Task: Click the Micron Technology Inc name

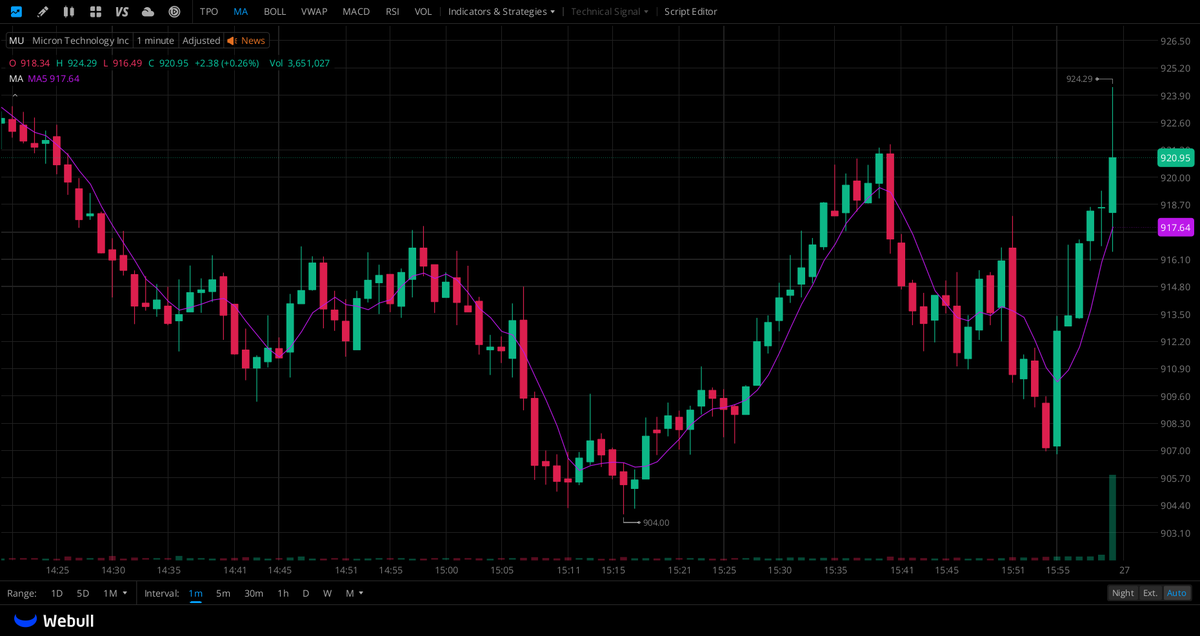Action: click(x=81, y=40)
